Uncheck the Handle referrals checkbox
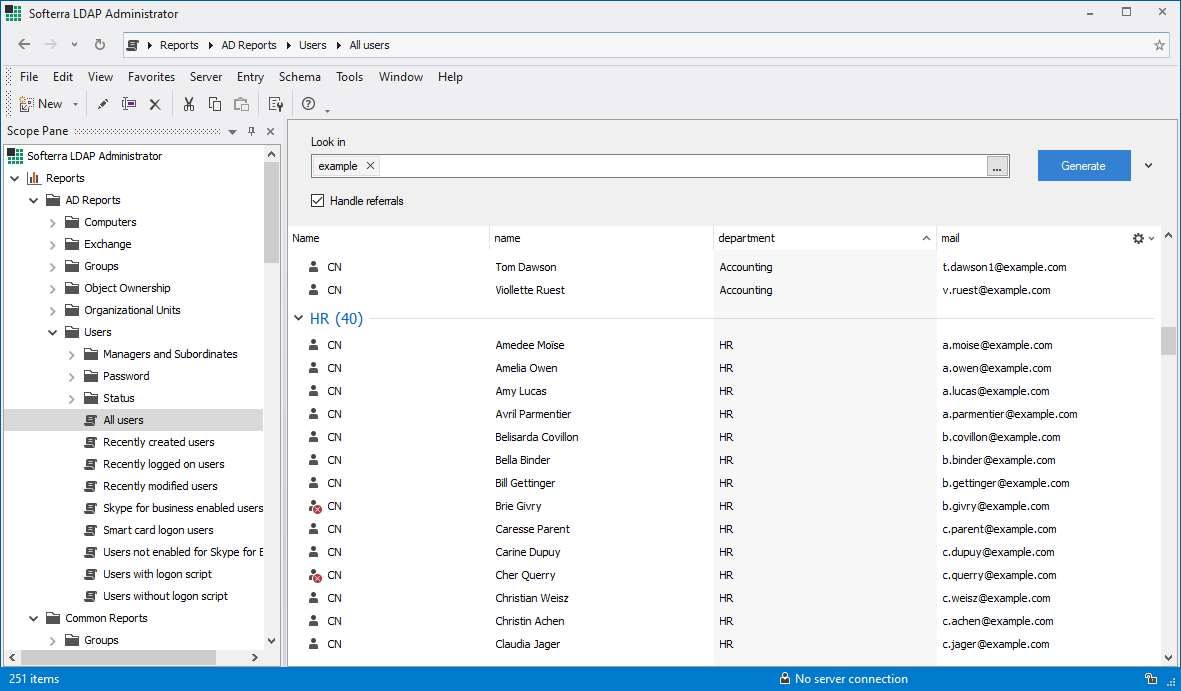Viewport: 1181px width, 691px height. (318, 201)
